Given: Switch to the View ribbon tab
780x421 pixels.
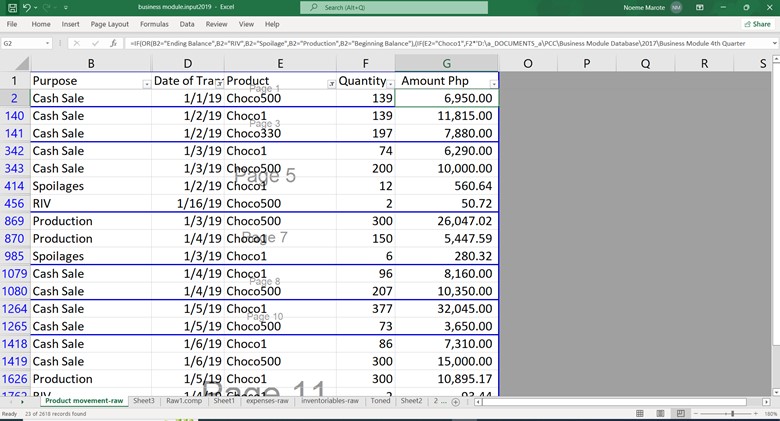Looking at the screenshot, I should pyautogui.click(x=246, y=24).
